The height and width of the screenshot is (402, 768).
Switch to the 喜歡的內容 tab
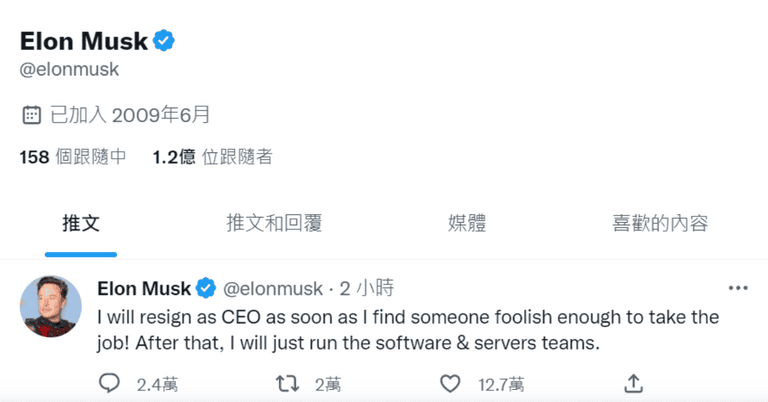click(x=660, y=223)
